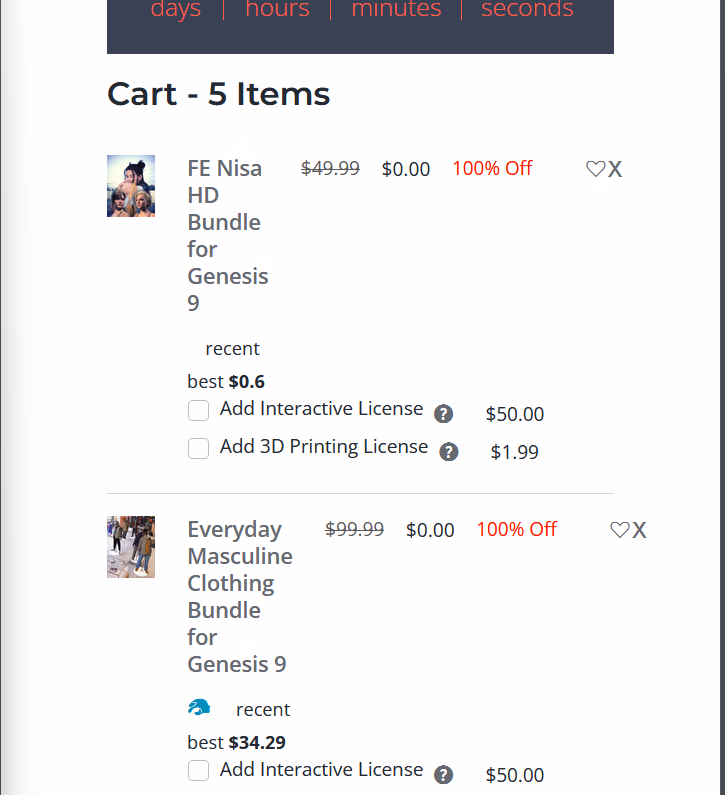Enable Interactive License for FE Nisa bundle
This screenshot has height=795, width=725.
pos(198,410)
